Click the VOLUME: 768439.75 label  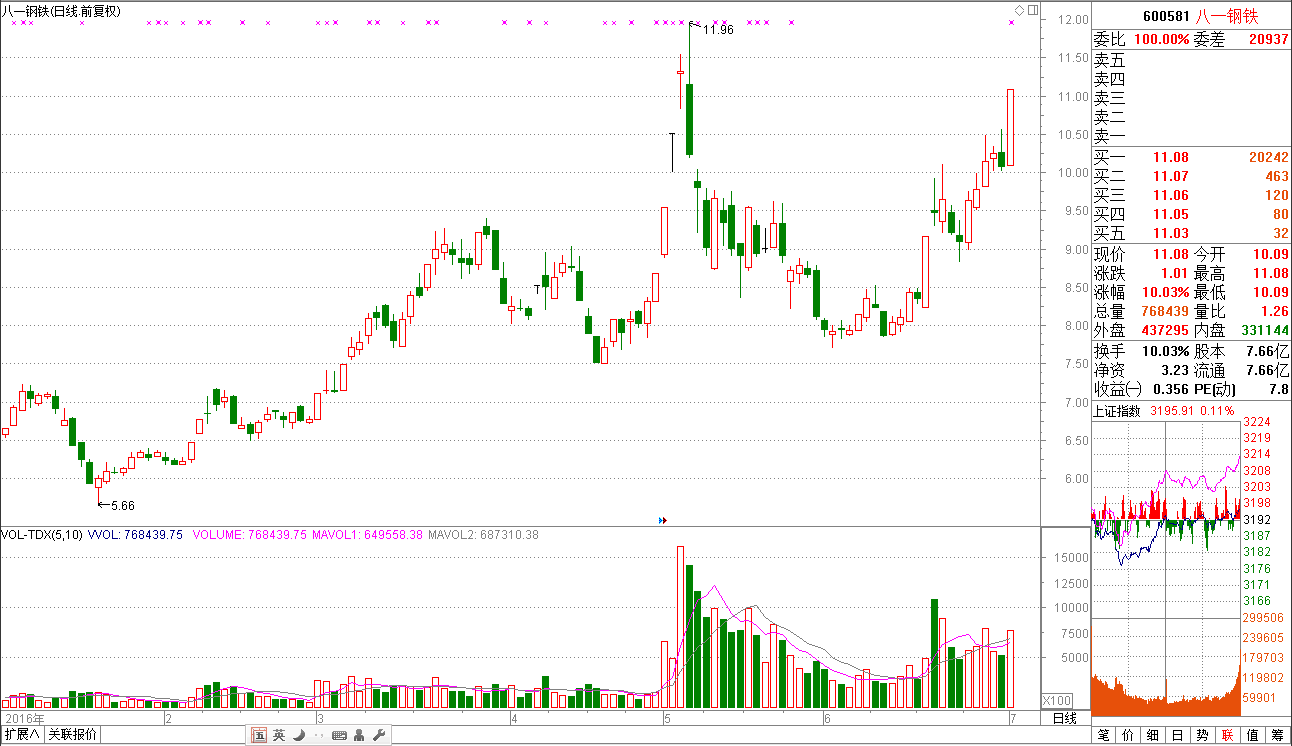point(249,535)
